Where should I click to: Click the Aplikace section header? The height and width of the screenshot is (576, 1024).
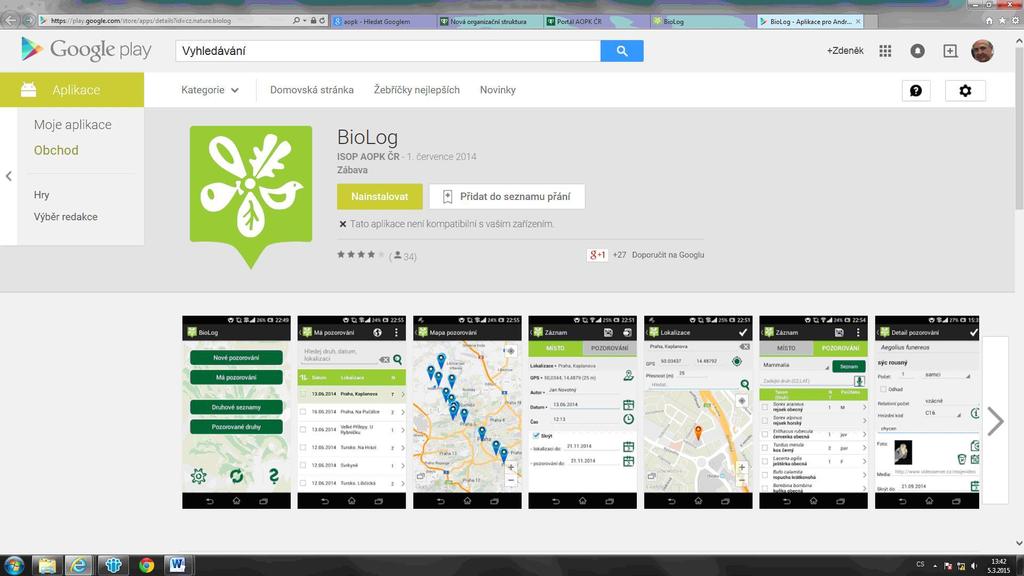click(72, 89)
